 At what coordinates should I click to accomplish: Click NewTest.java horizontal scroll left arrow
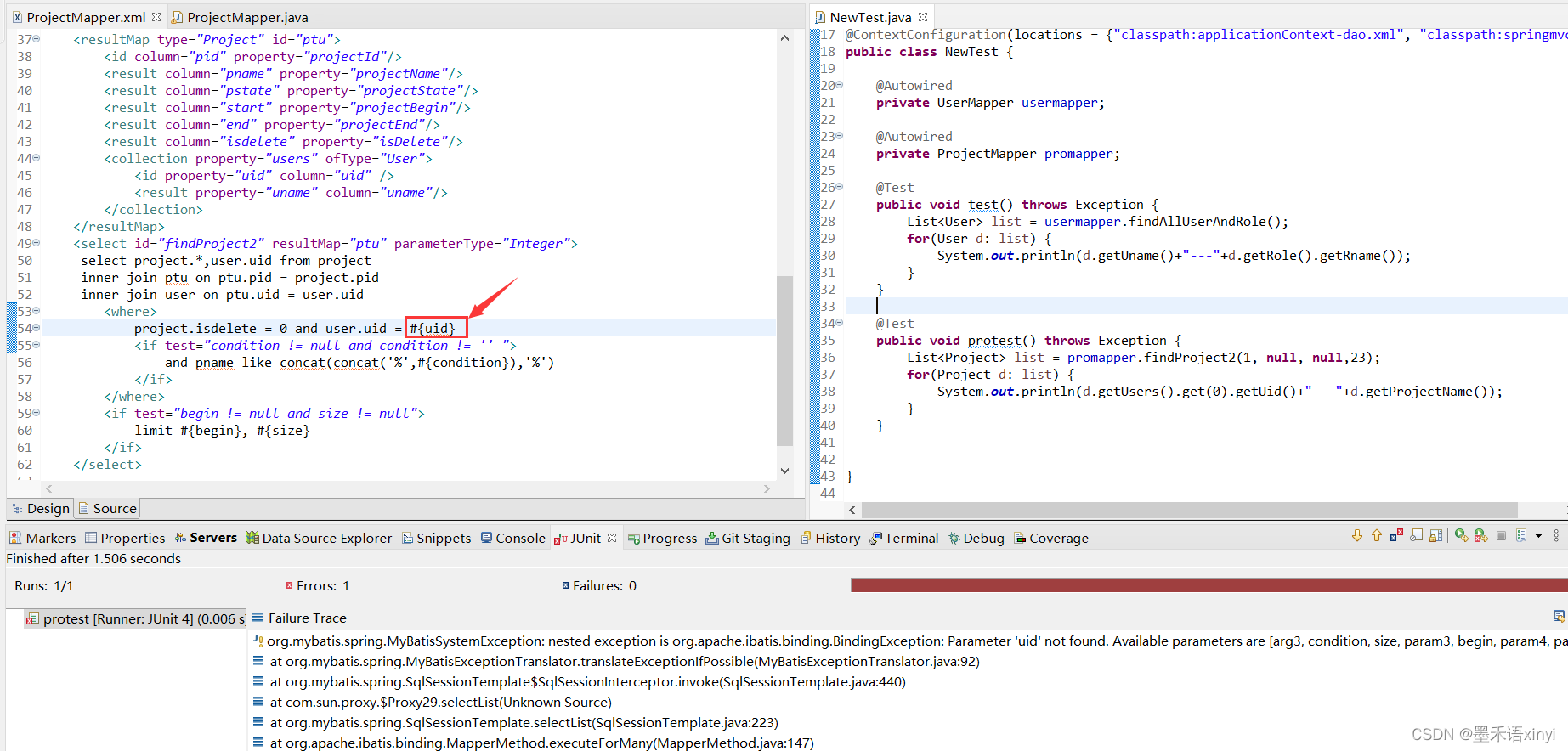pos(852,510)
